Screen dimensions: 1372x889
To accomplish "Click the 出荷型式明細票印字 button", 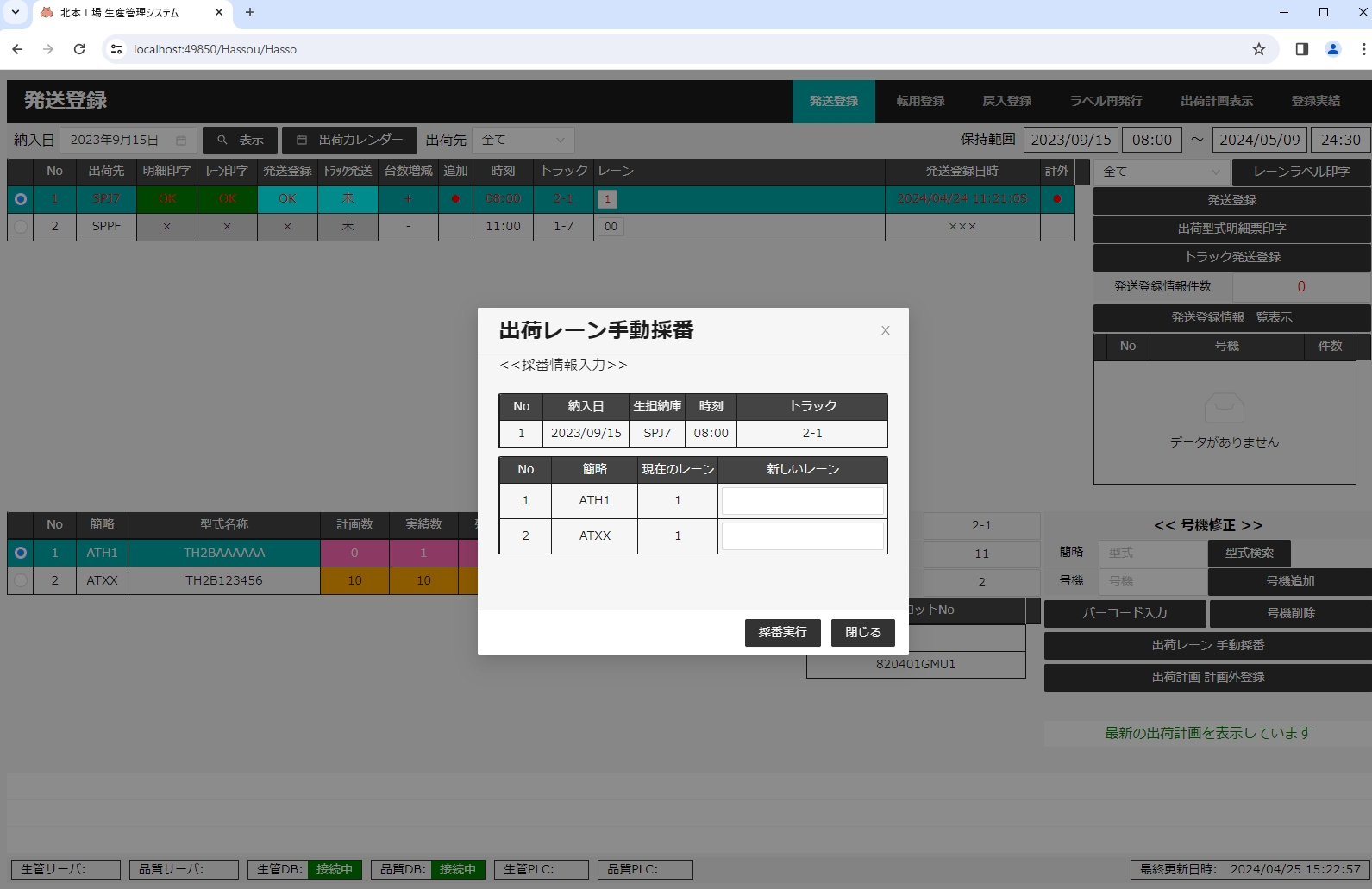I will (x=1231, y=229).
